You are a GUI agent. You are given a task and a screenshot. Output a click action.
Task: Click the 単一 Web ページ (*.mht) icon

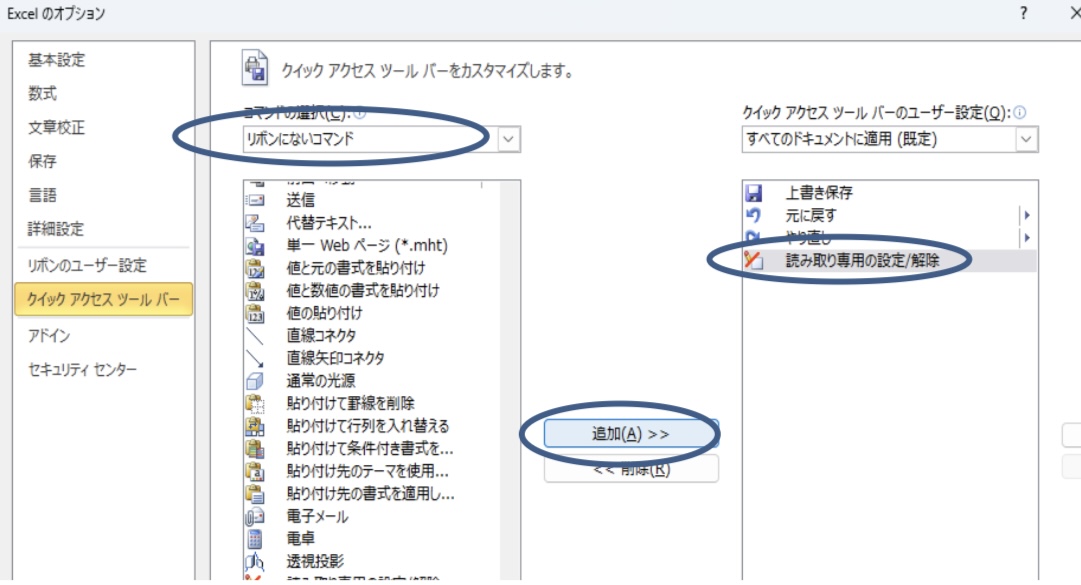pyautogui.click(x=254, y=246)
